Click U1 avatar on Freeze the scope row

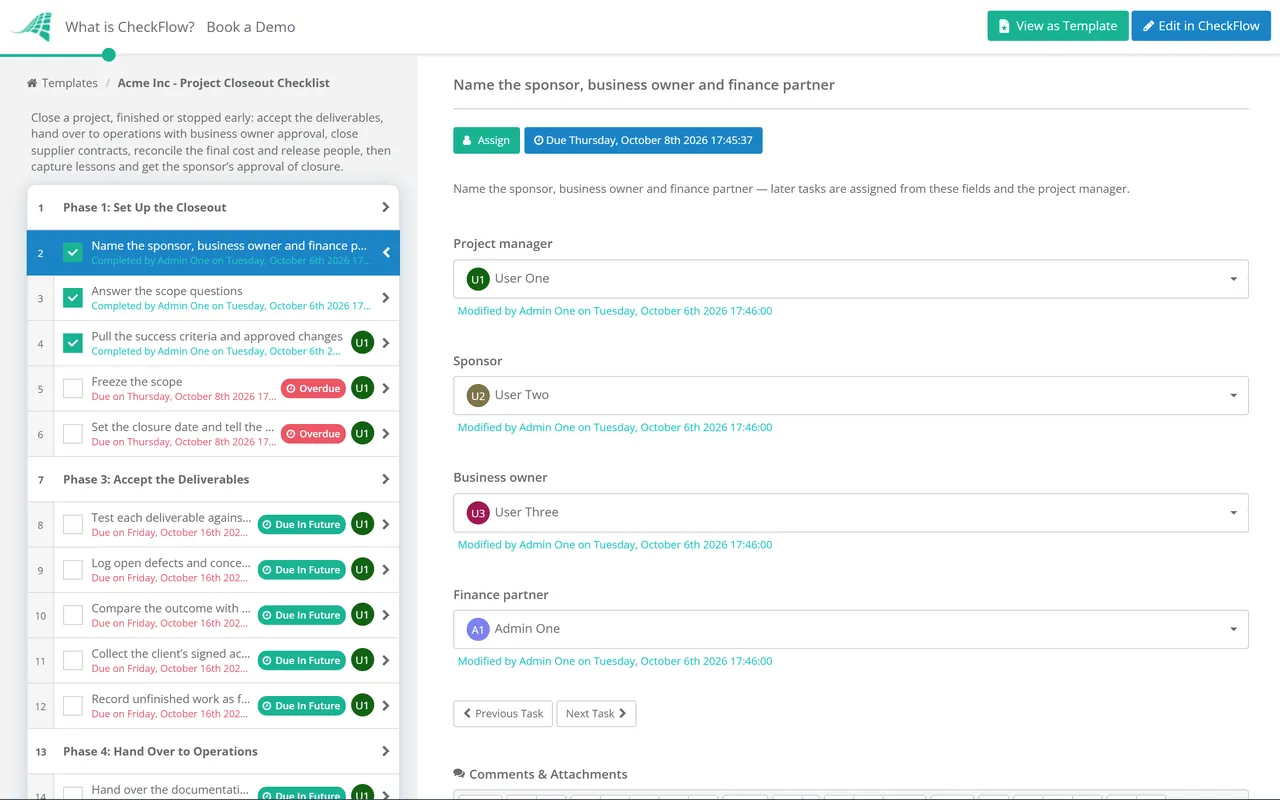(362, 388)
